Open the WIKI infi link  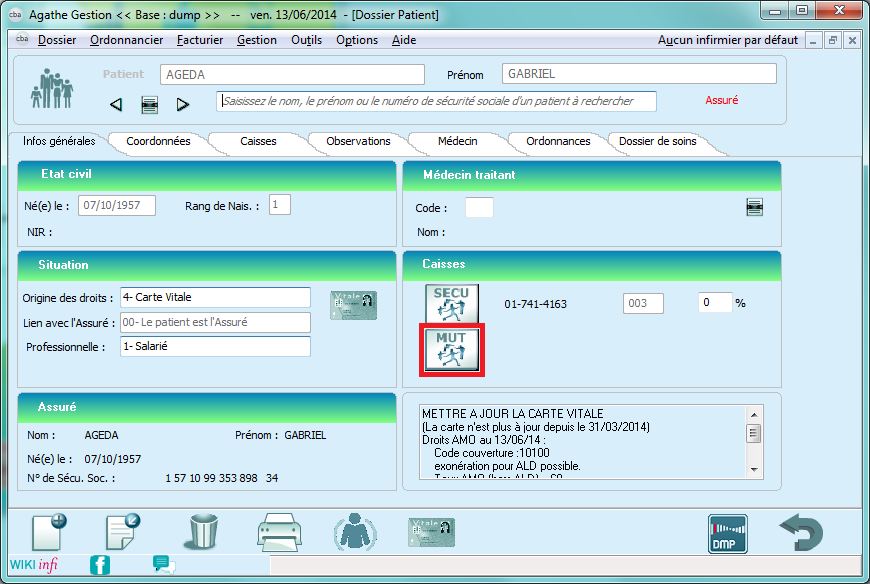34,565
